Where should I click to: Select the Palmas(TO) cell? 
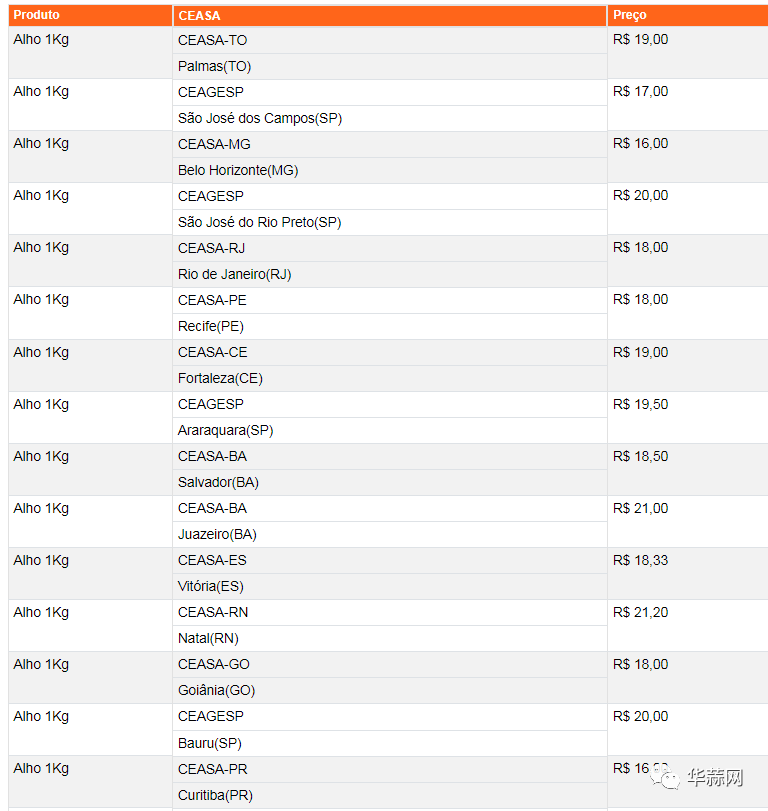[390, 66]
